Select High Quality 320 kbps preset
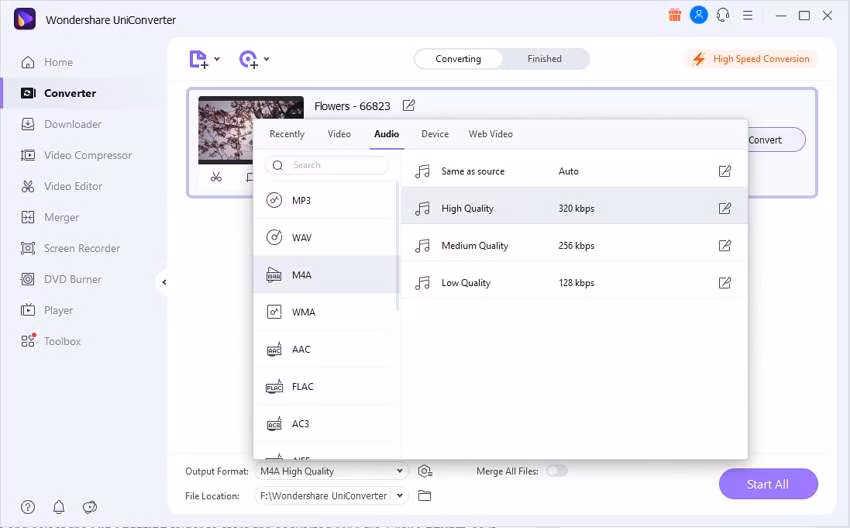Screen dimensions: 850x528 pos(574,209)
